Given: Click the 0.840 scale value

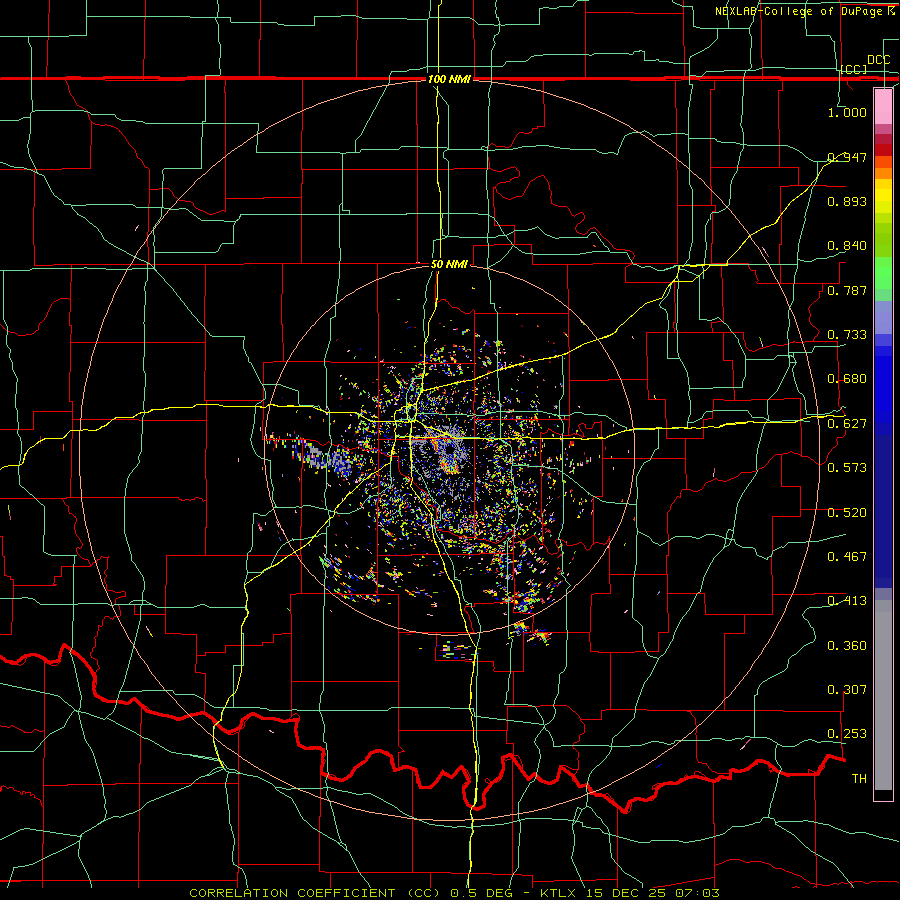Looking at the screenshot, I should click(x=847, y=246).
